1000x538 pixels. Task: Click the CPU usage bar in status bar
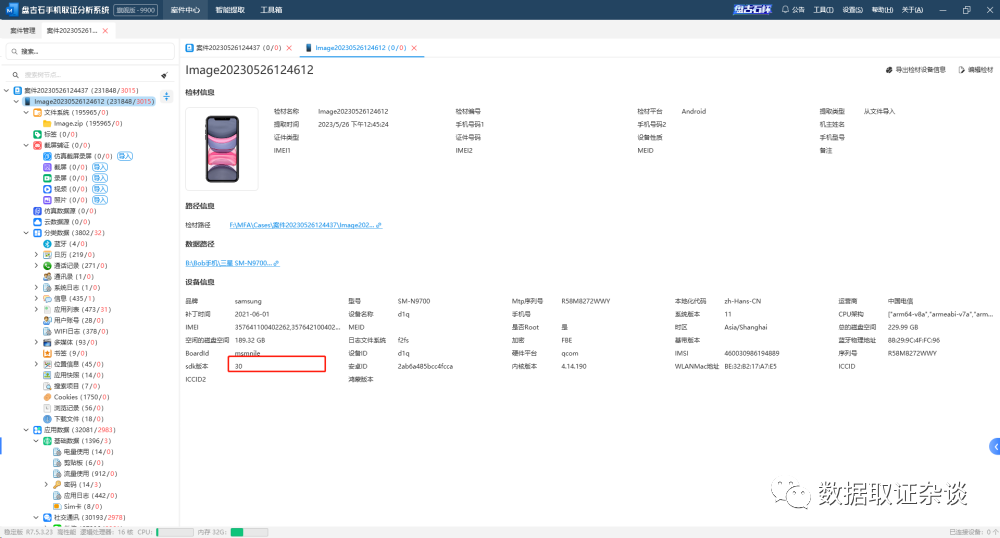175,532
